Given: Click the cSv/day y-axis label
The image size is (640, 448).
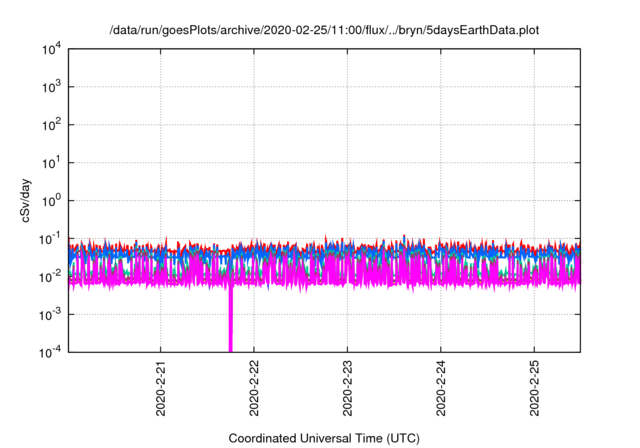Looking at the screenshot, I should point(26,200).
